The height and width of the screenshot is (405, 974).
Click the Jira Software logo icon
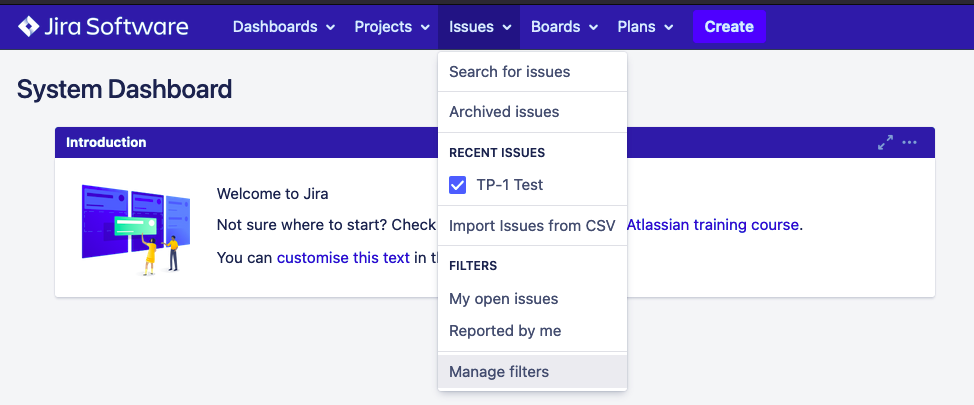point(29,27)
